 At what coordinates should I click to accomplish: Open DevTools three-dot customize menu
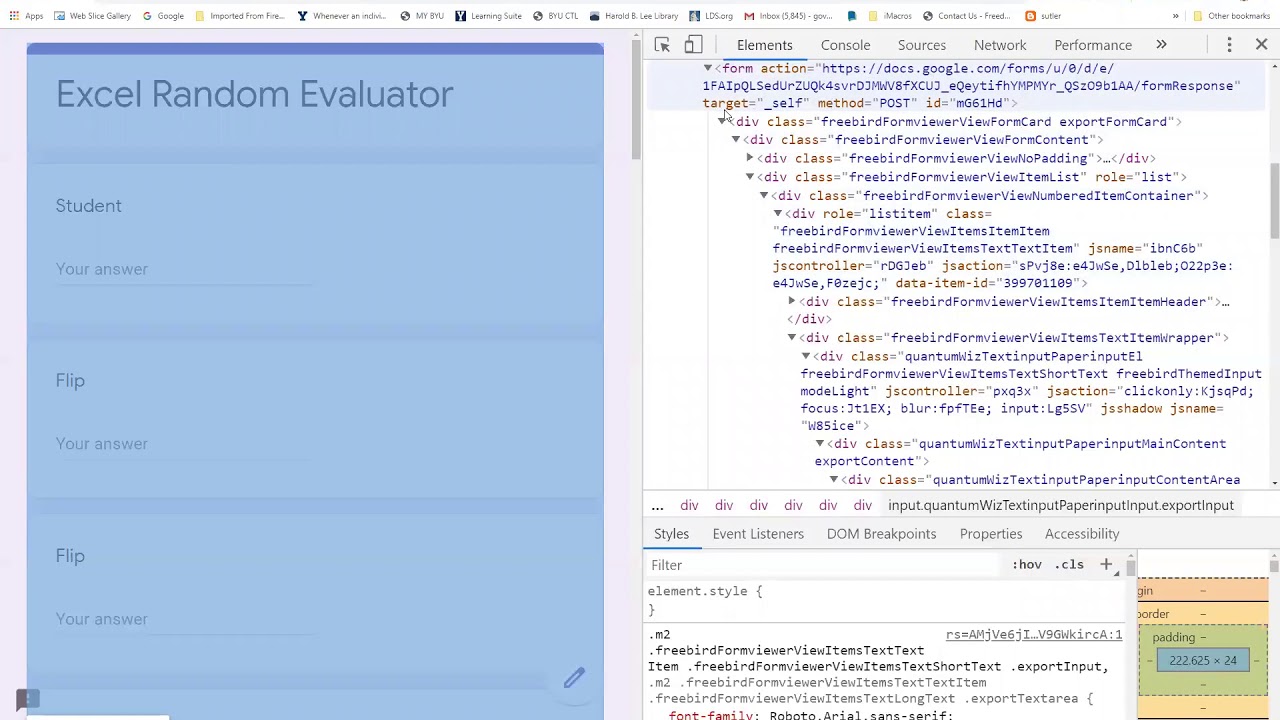[x=1230, y=45]
